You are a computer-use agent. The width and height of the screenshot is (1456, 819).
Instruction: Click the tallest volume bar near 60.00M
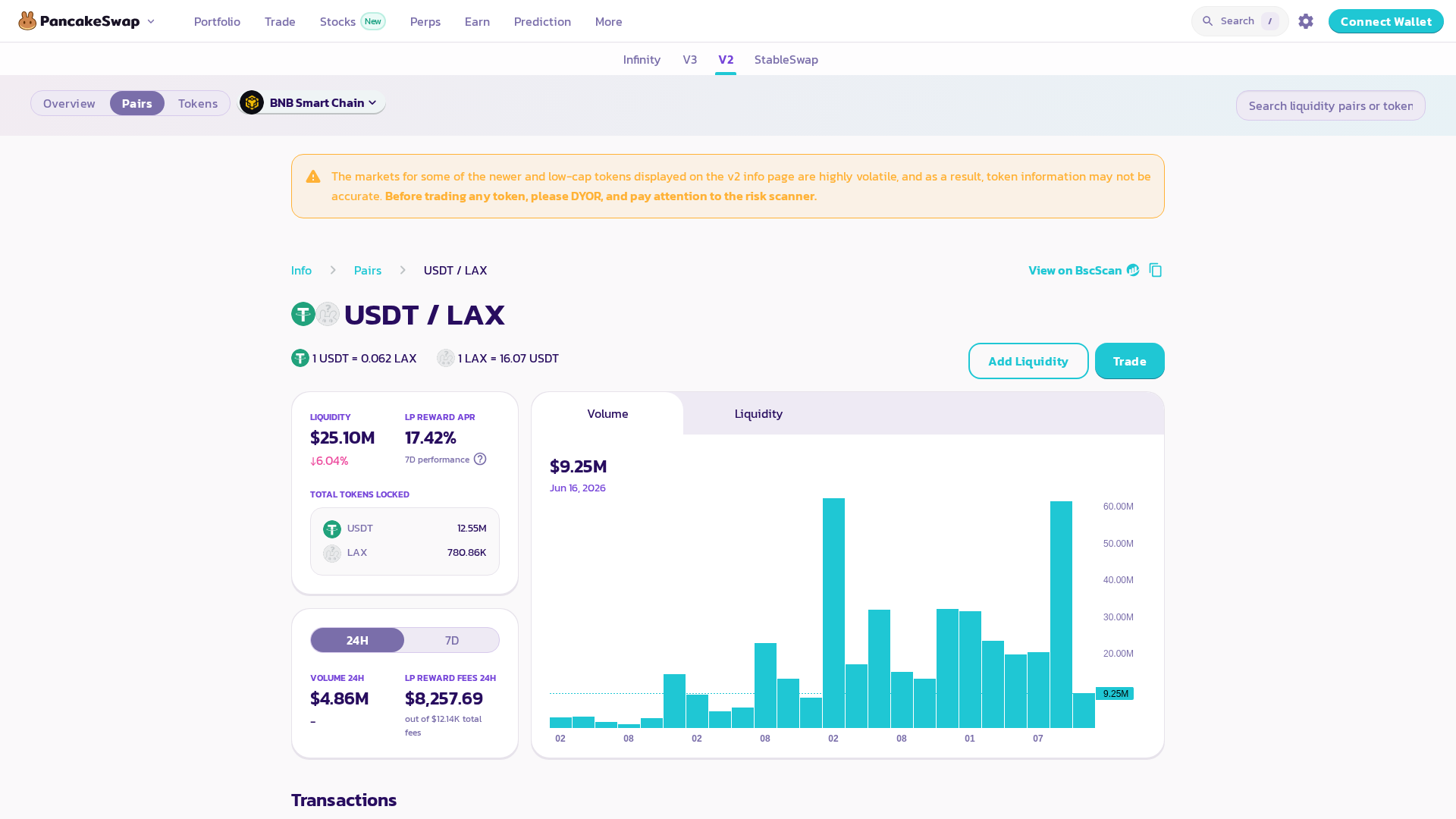point(833,613)
